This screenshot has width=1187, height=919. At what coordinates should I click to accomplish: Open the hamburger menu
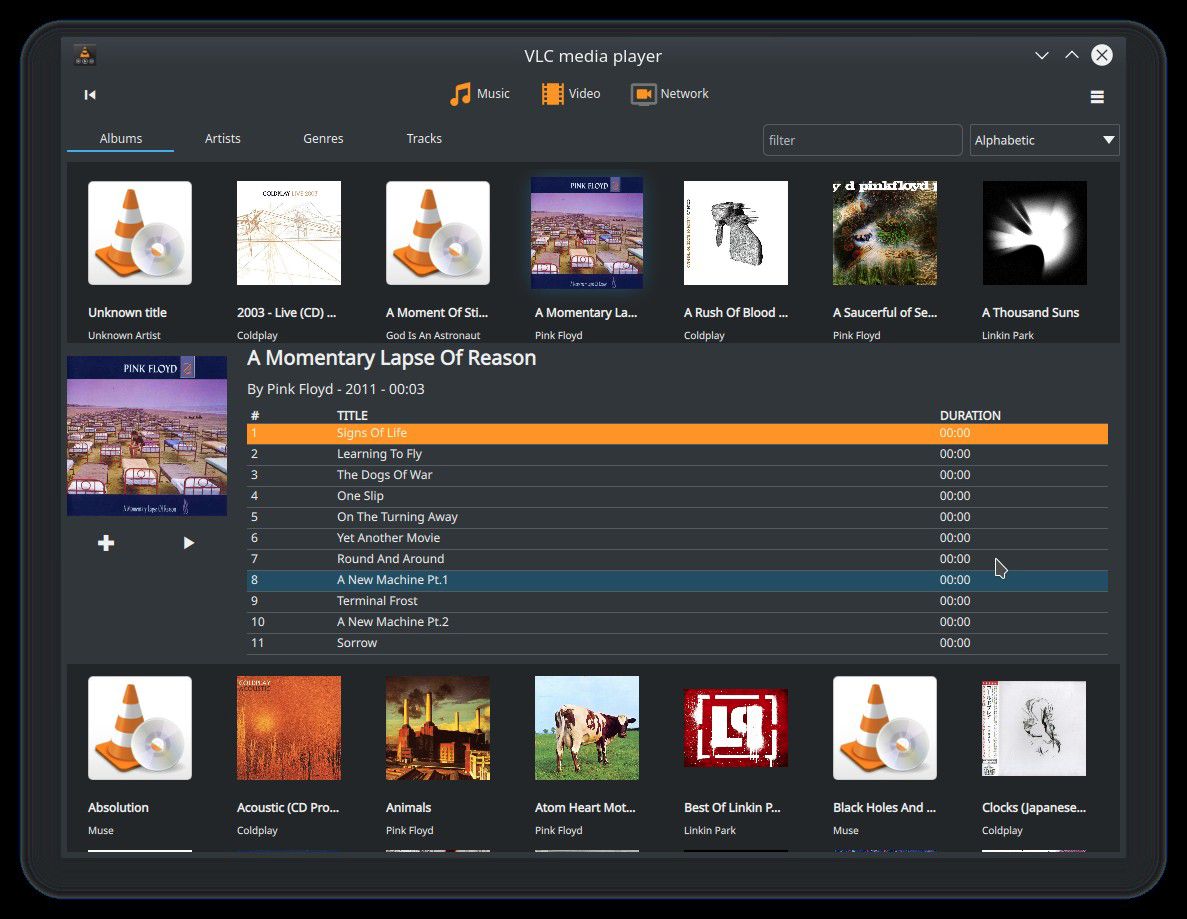pyautogui.click(x=1097, y=97)
